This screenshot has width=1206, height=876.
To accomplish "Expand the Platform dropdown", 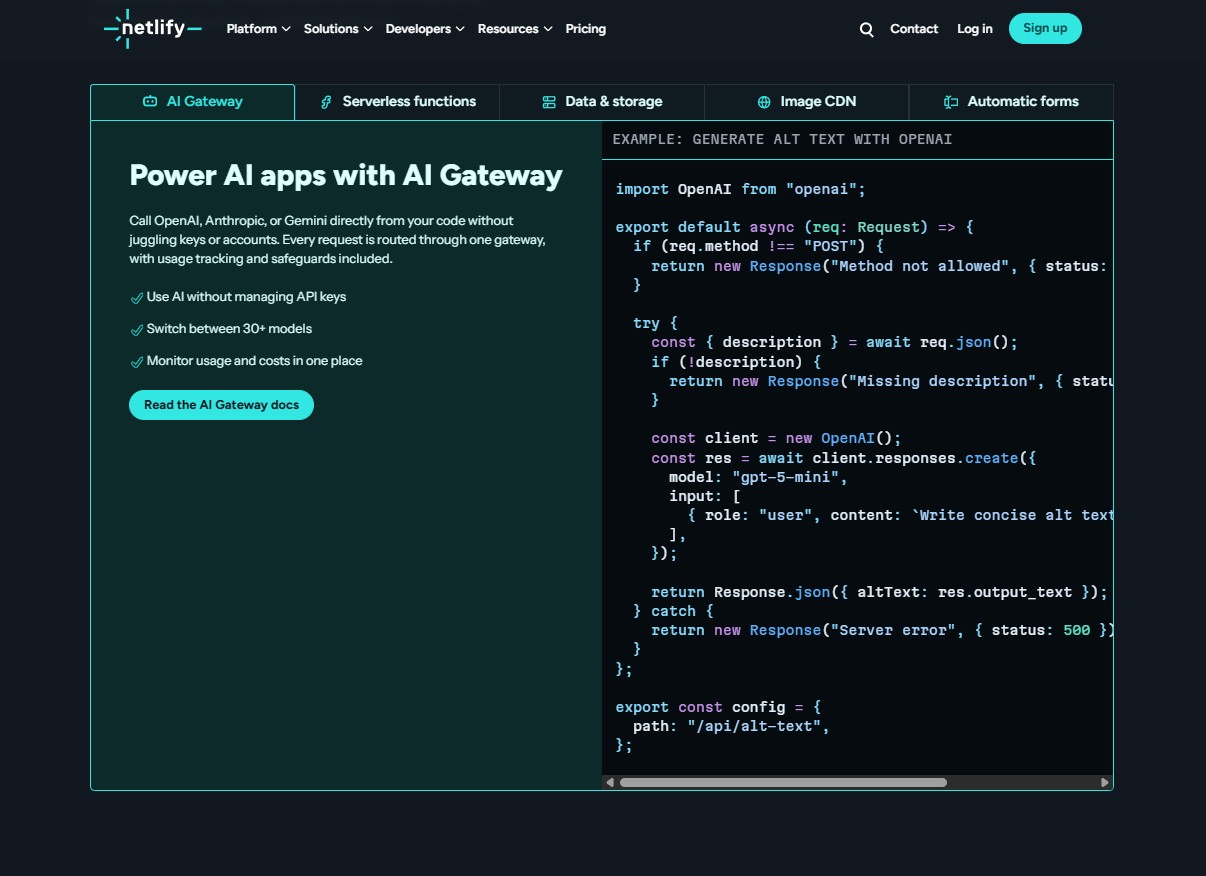I will click(257, 29).
